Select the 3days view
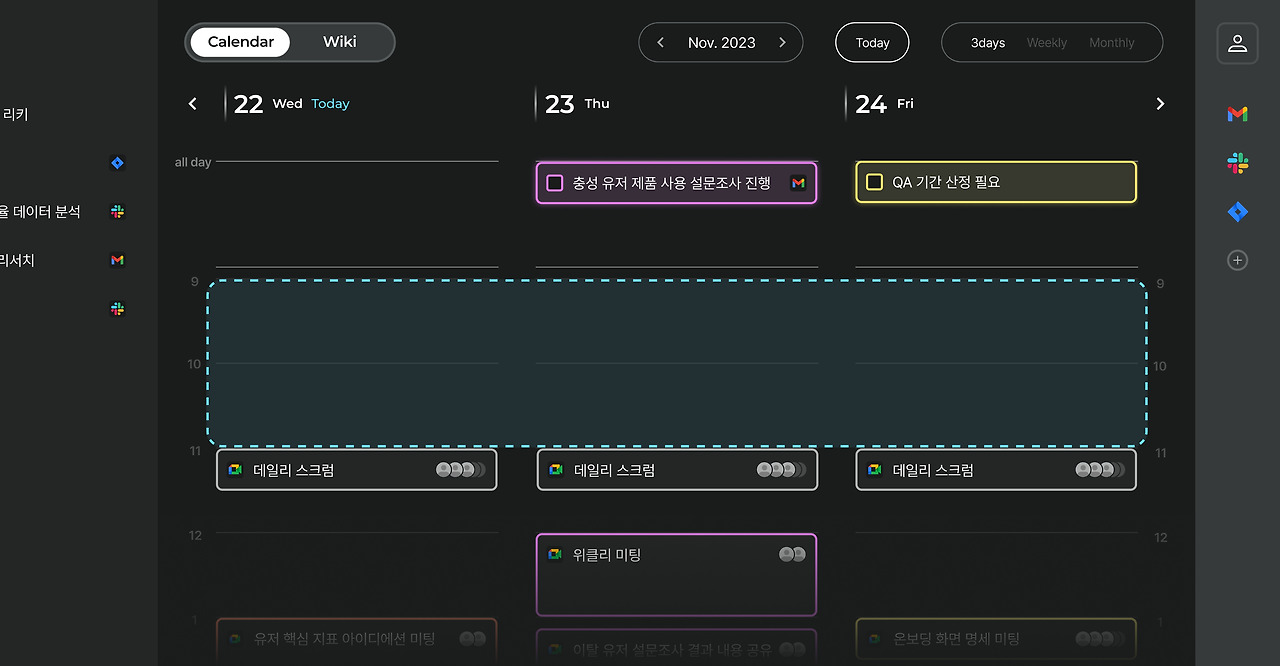 coord(988,43)
